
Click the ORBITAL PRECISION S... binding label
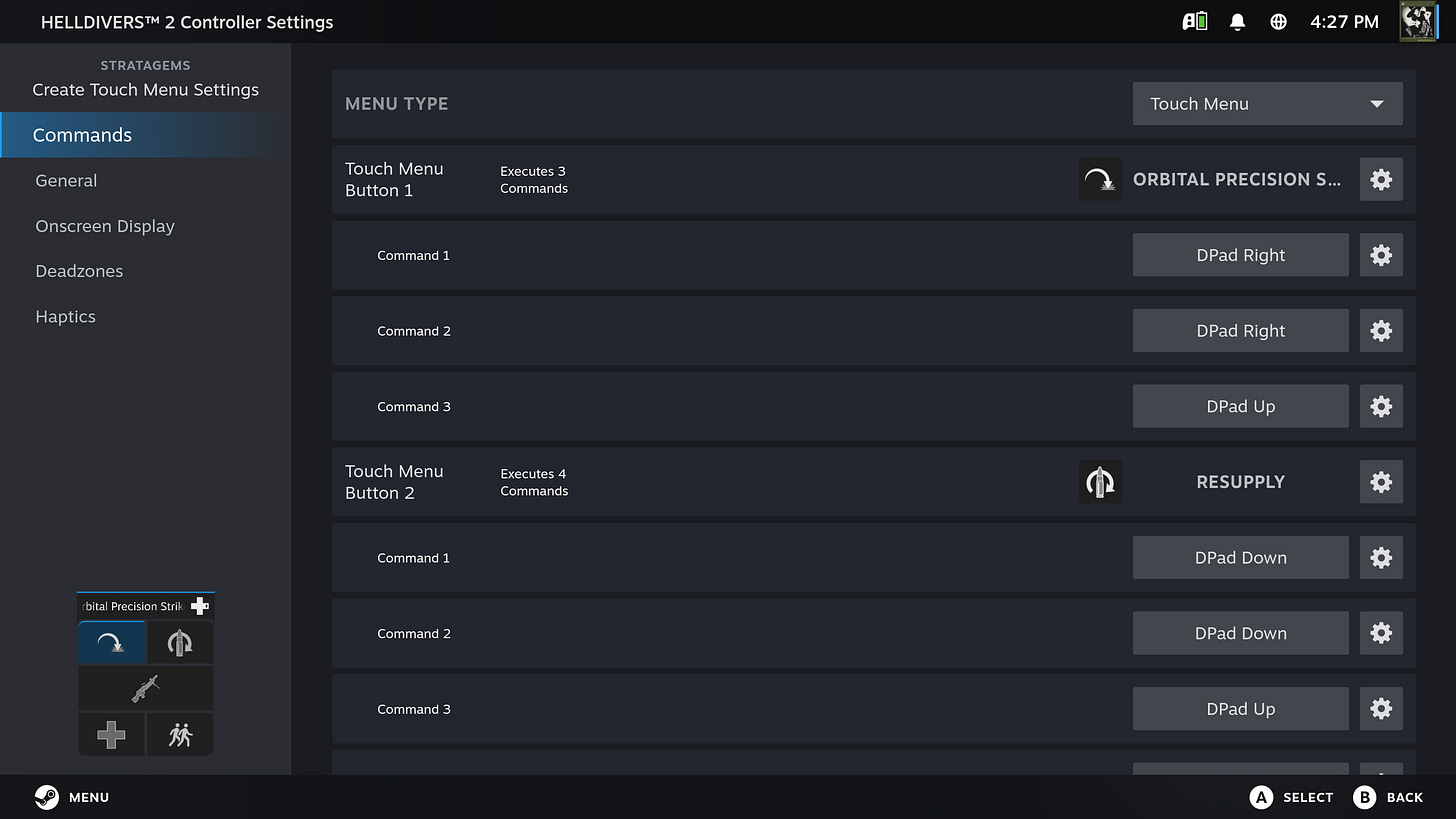click(x=1237, y=179)
